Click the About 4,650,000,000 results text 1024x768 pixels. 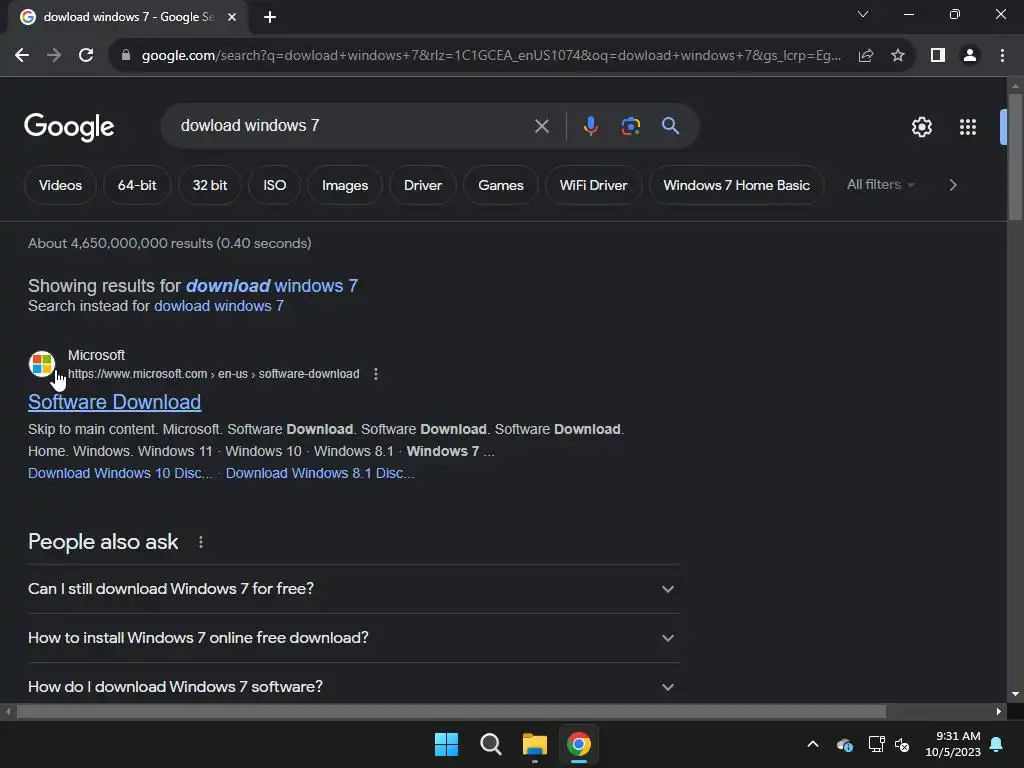[170, 244]
